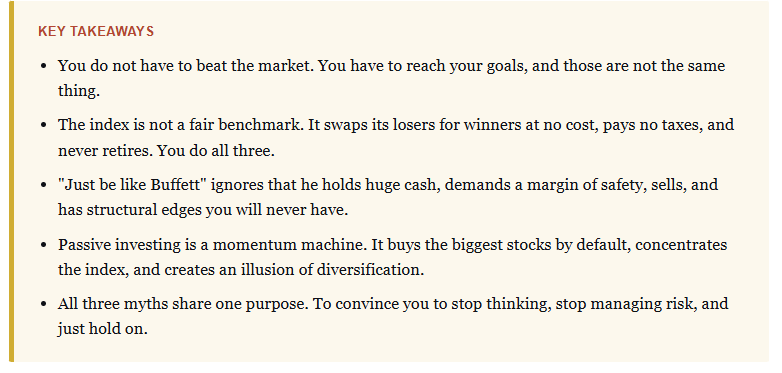The image size is (782, 373).
Task: Click the bullet before "Passive investing"
Action: [x=44, y=245]
